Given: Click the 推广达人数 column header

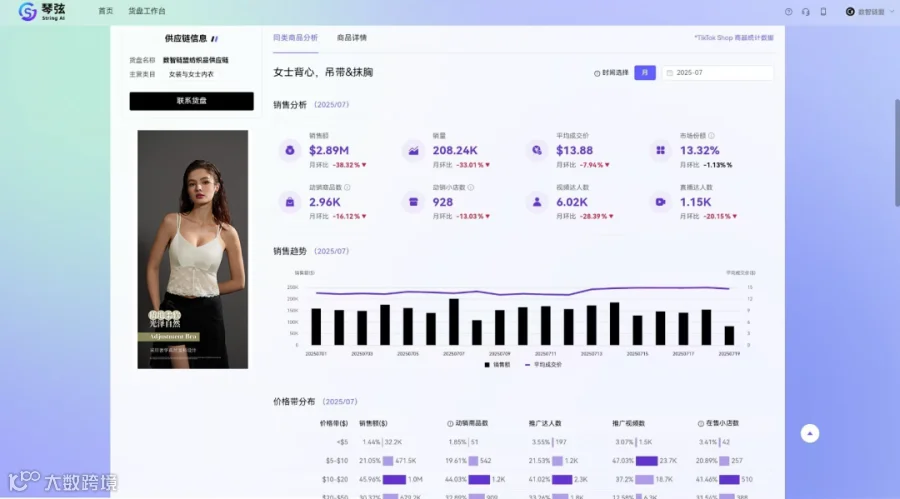Looking at the screenshot, I should click(x=545, y=423).
